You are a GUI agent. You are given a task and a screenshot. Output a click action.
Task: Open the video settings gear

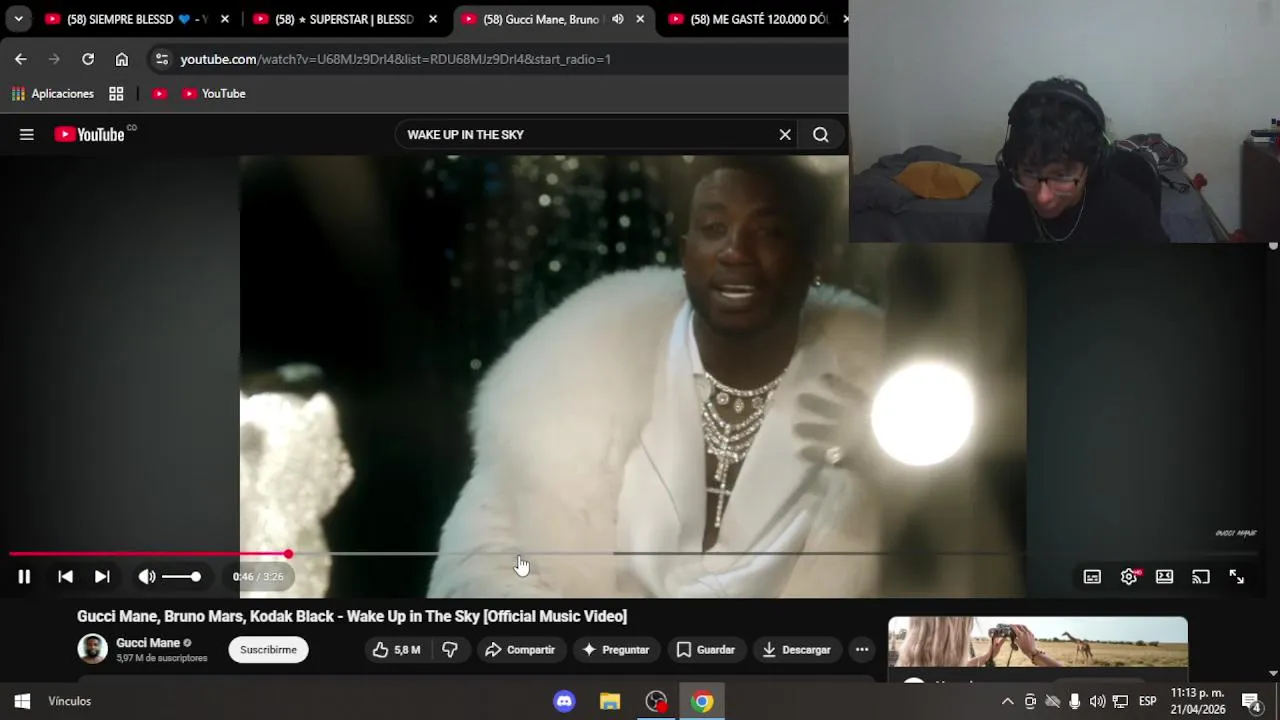click(1129, 577)
